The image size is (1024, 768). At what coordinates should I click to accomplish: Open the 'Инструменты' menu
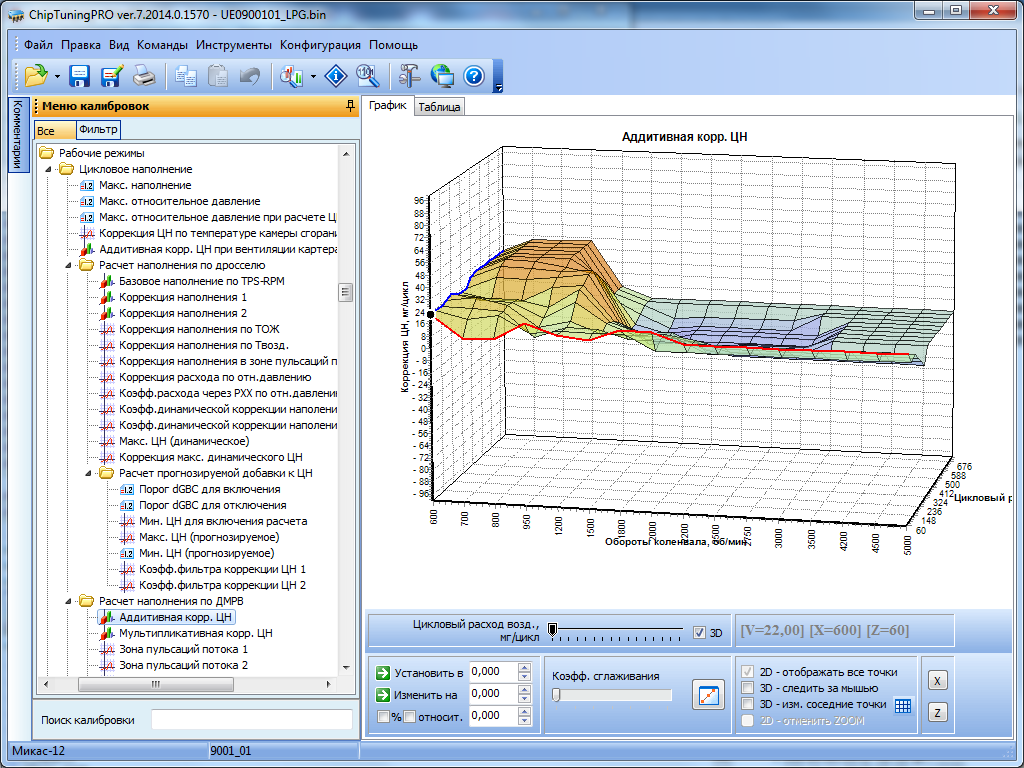[x=234, y=45]
